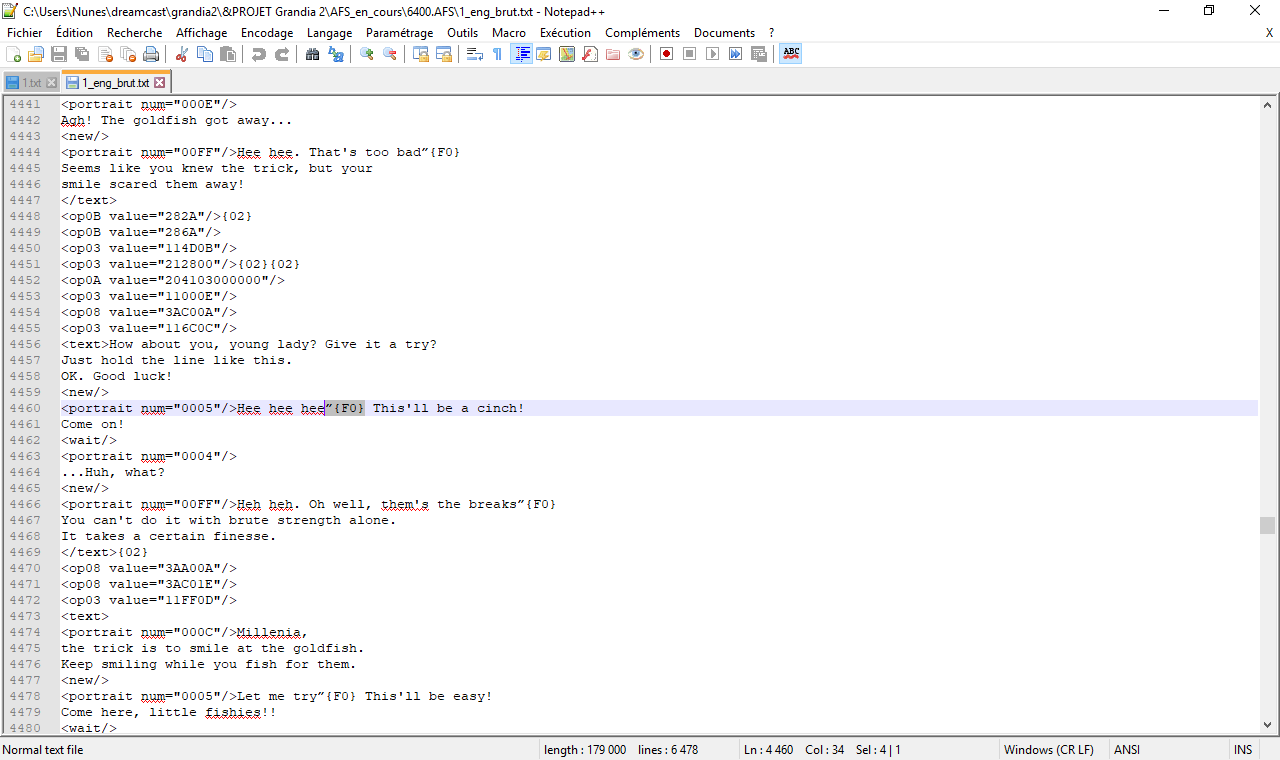Select the 1_eng_brut.txt tab
This screenshot has height=760, width=1280.
click(x=115, y=83)
